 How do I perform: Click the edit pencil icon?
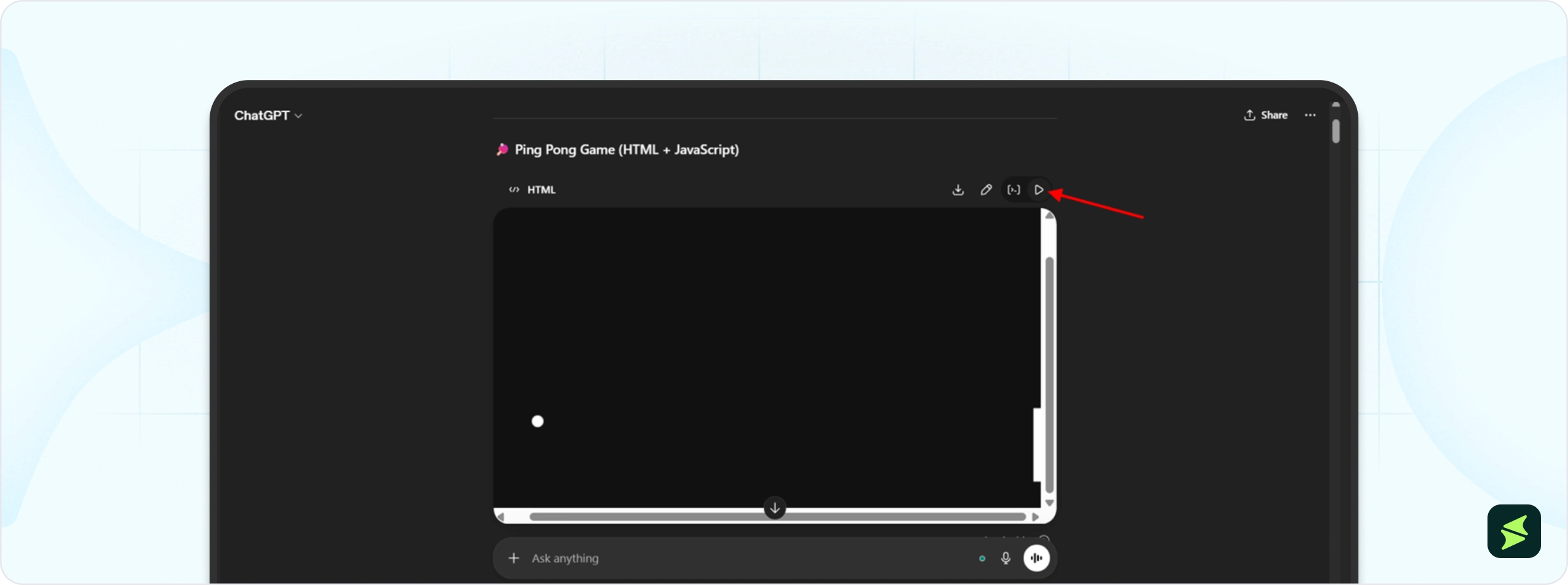tap(986, 190)
